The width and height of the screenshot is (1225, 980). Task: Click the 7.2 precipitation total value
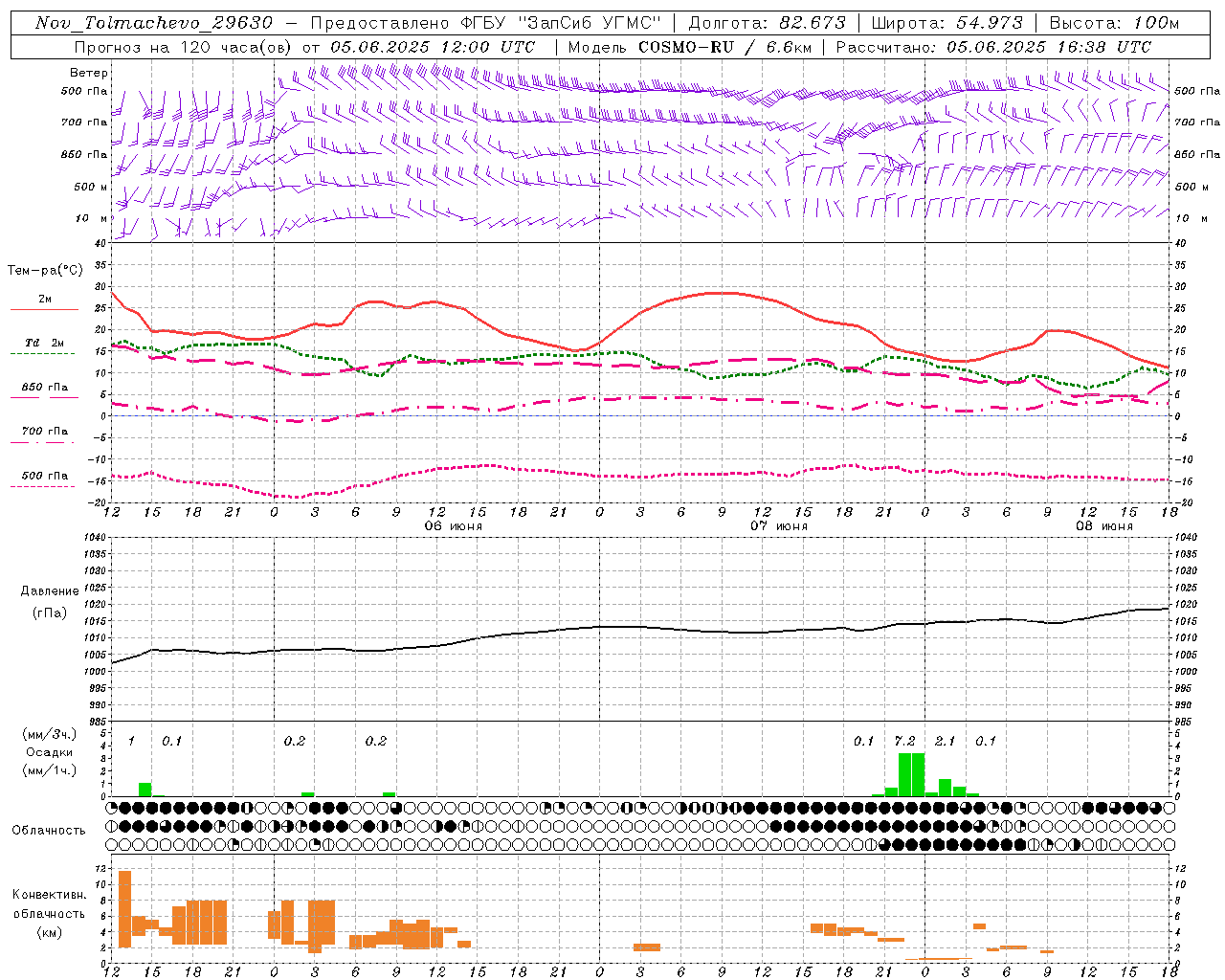click(904, 742)
